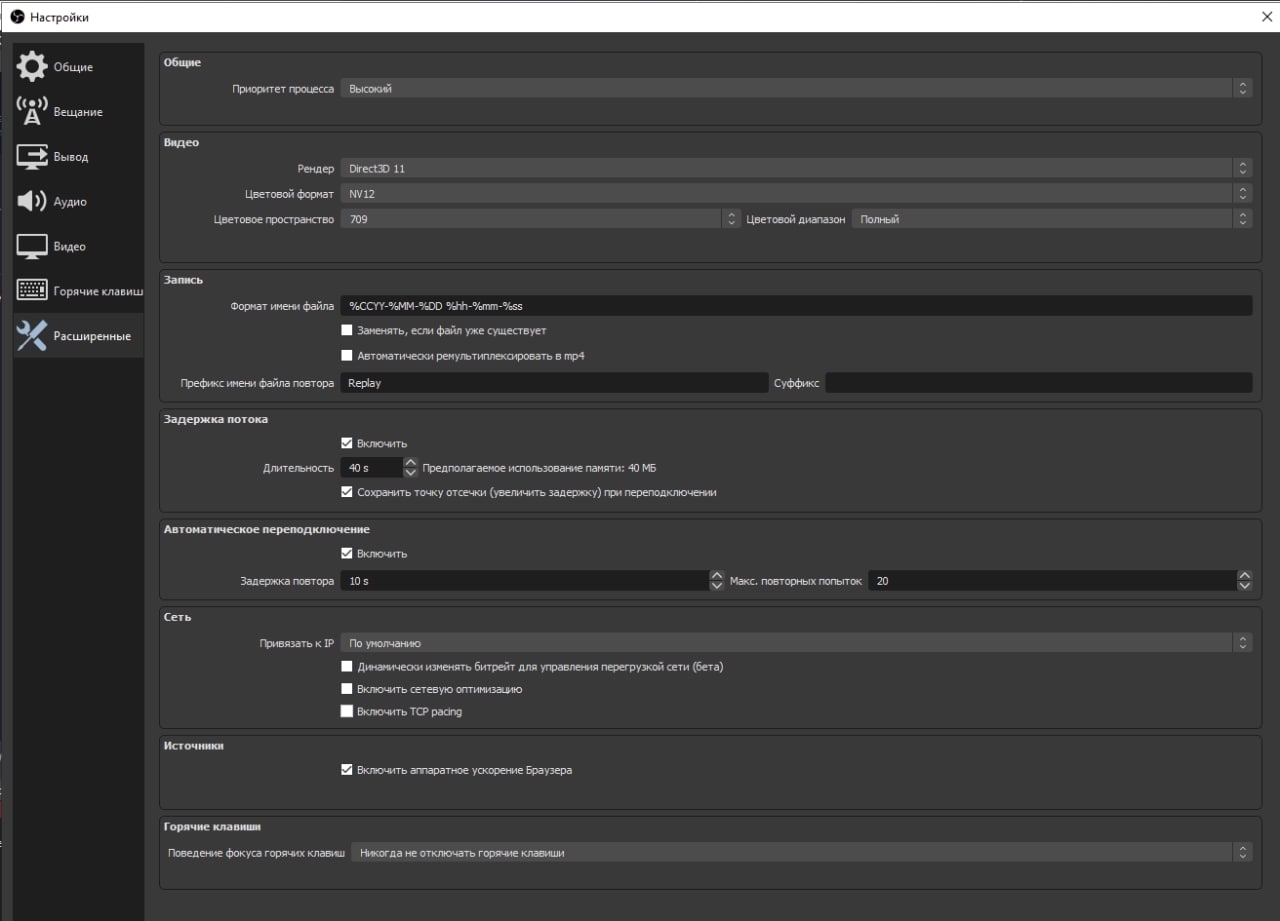Increase Задержка повтора with up arrow
Viewport: 1280px width, 921px height.
coord(716,576)
